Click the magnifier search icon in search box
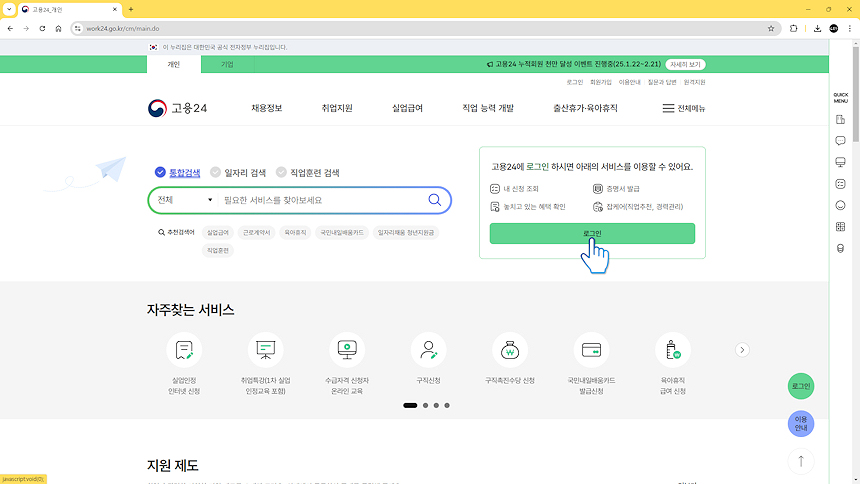Viewport: 860px width, 484px height. click(434, 200)
